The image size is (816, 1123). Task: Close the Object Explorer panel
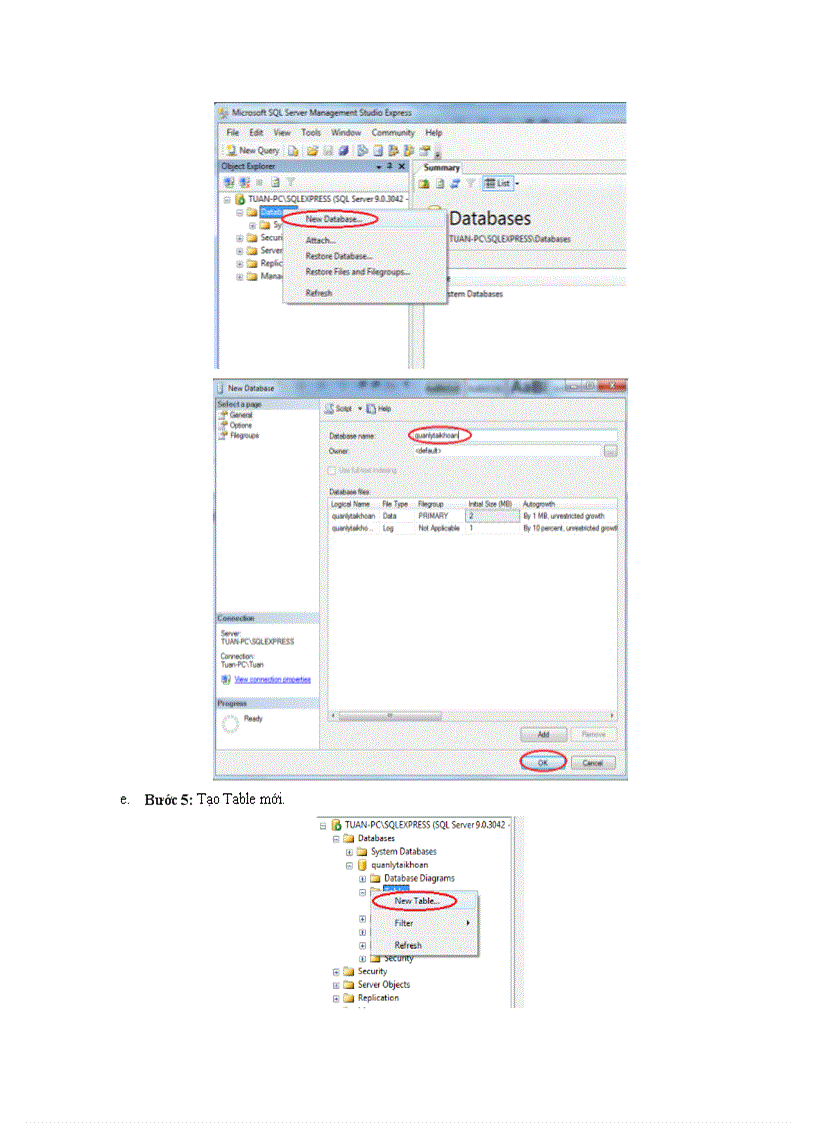click(402, 166)
